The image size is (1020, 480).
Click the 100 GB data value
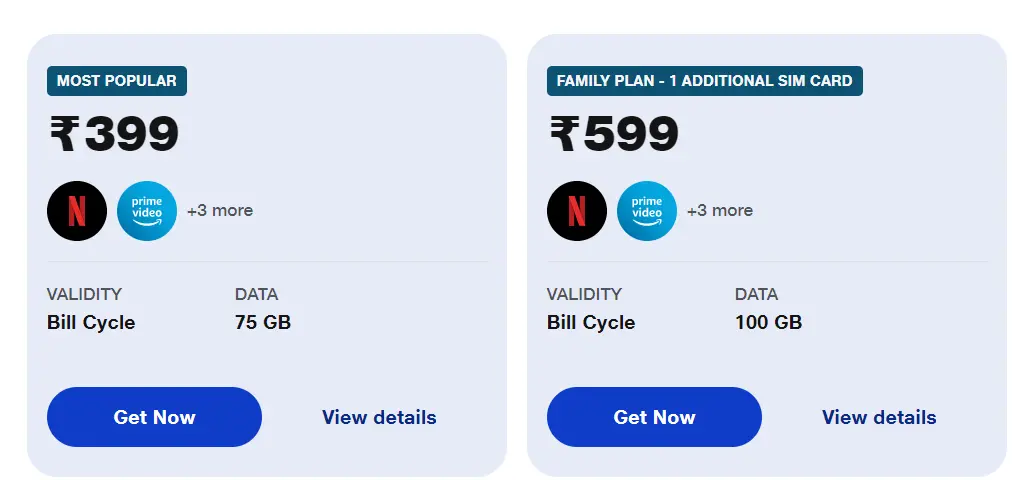(x=768, y=323)
